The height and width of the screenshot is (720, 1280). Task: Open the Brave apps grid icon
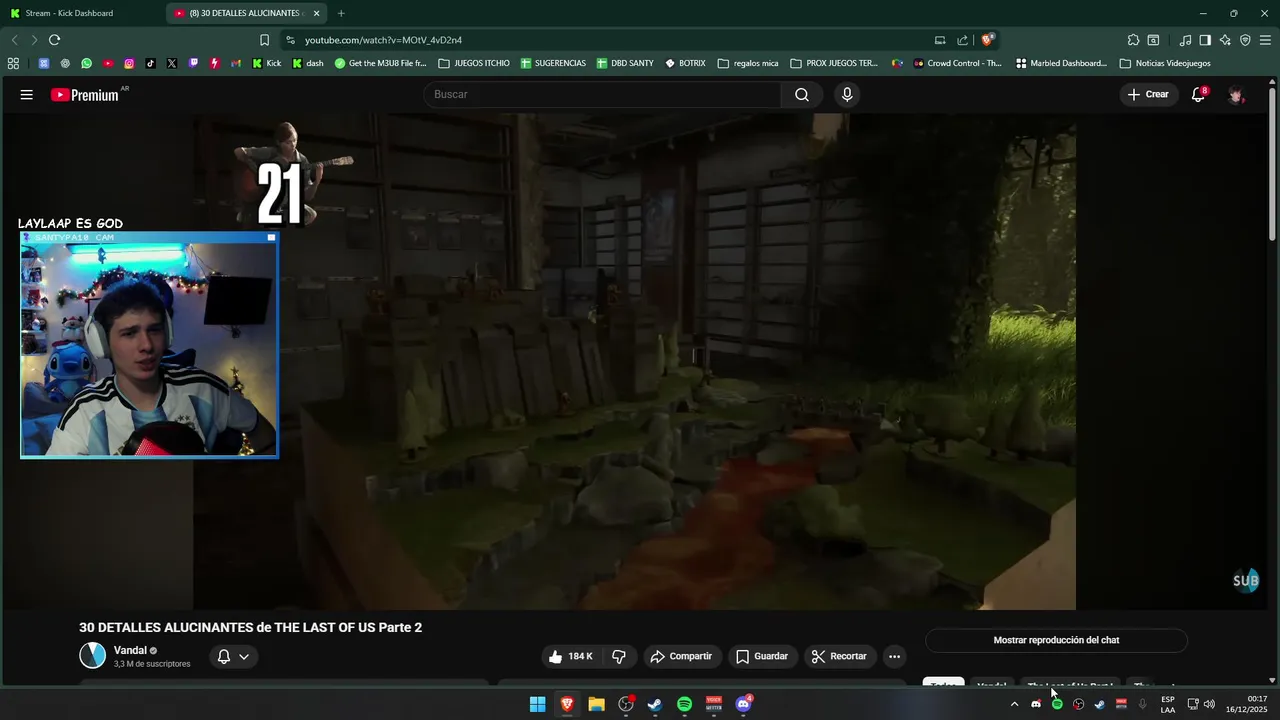(13, 63)
